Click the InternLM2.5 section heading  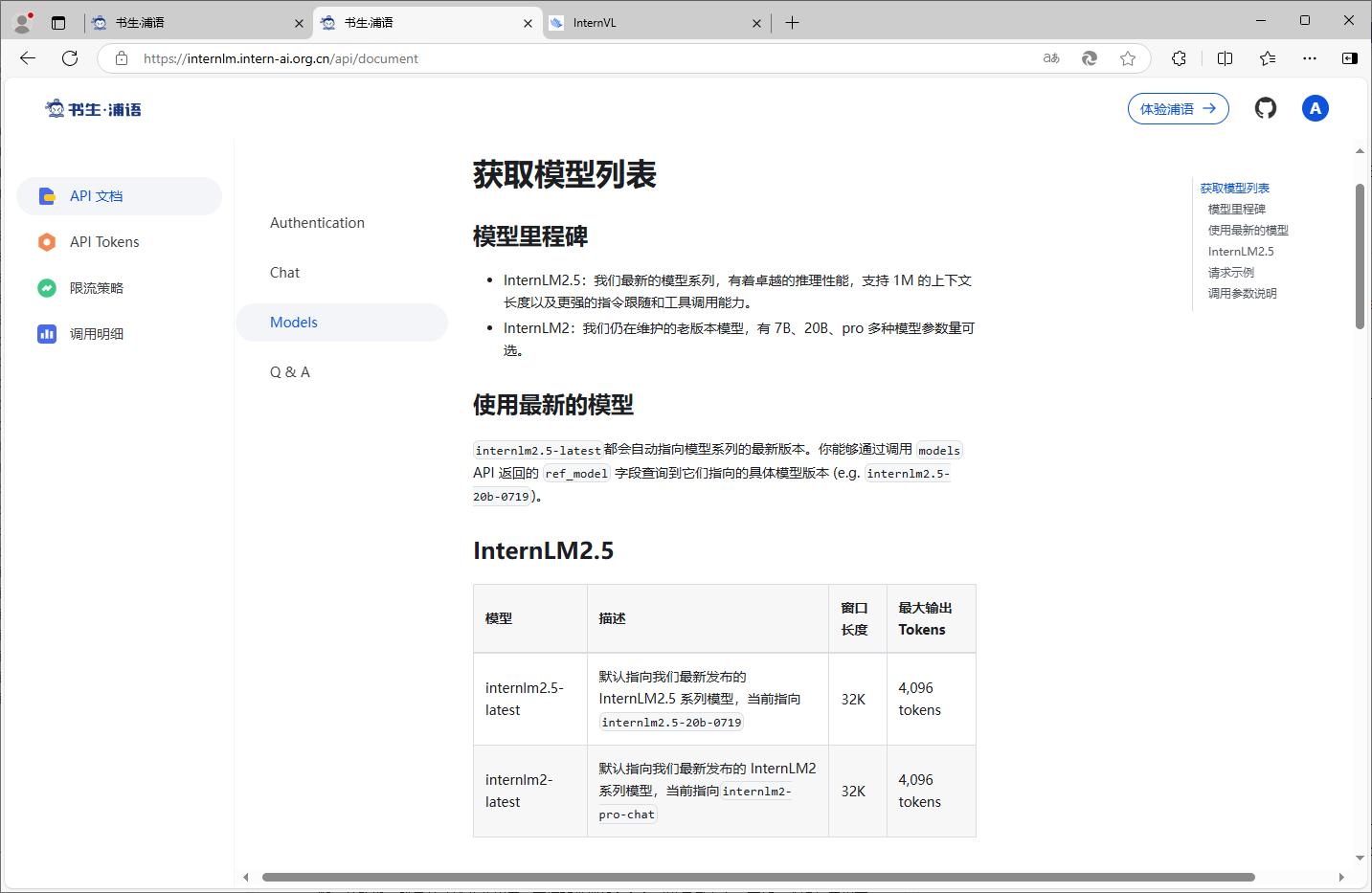click(x=544, y=551)
